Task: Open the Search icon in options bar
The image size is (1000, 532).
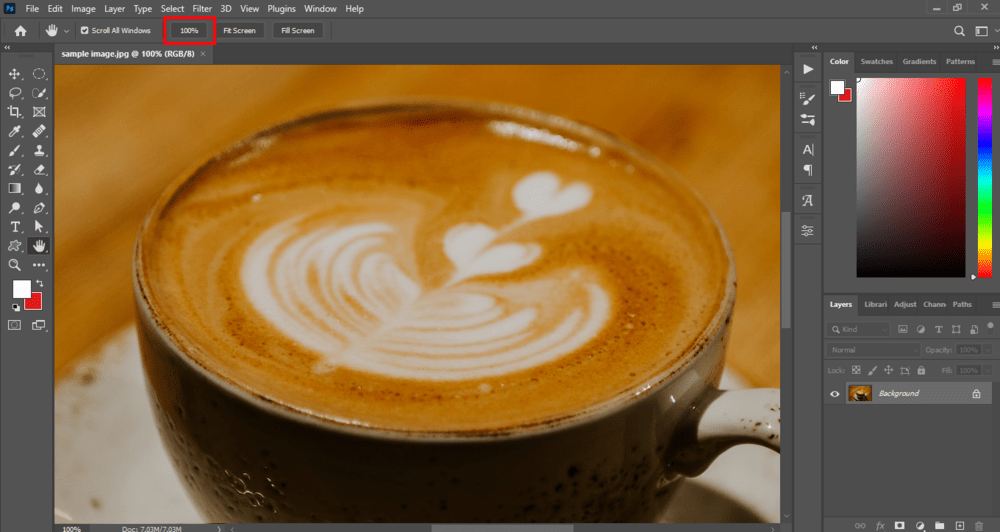Action: pyautogui.click(x=959, y=31)
